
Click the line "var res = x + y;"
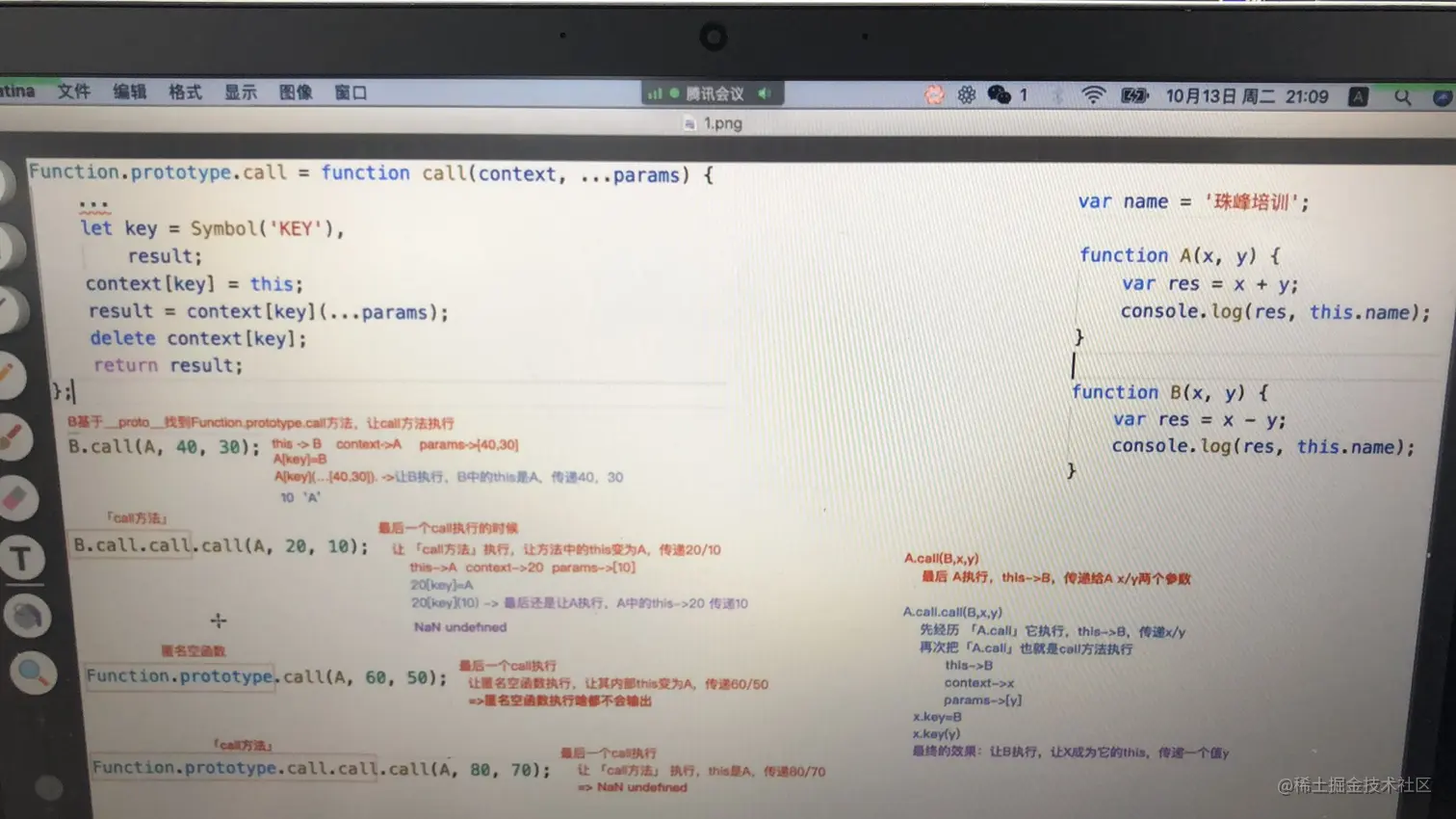point(1209,283)
